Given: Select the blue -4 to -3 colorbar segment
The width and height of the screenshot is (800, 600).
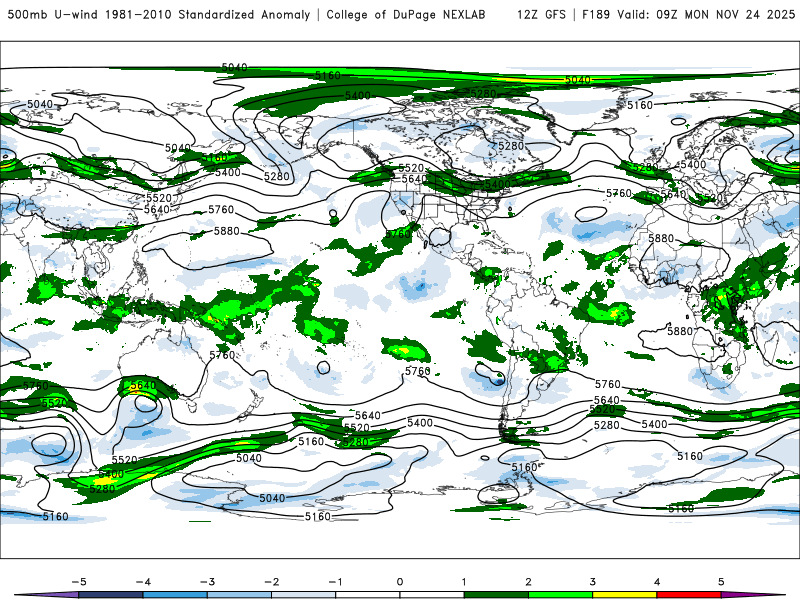Looking at the screenshot, I should (x=175, y=595).
